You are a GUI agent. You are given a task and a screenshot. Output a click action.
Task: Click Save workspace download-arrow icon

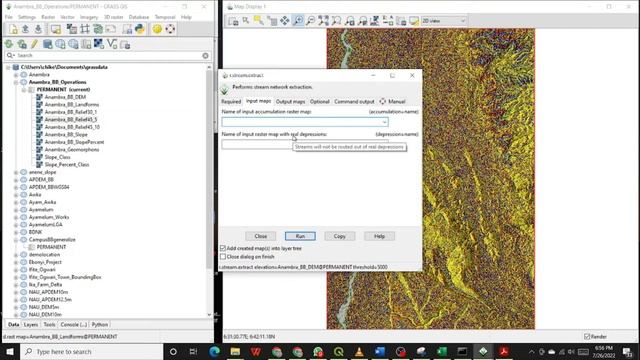click(x=38, y=29)
